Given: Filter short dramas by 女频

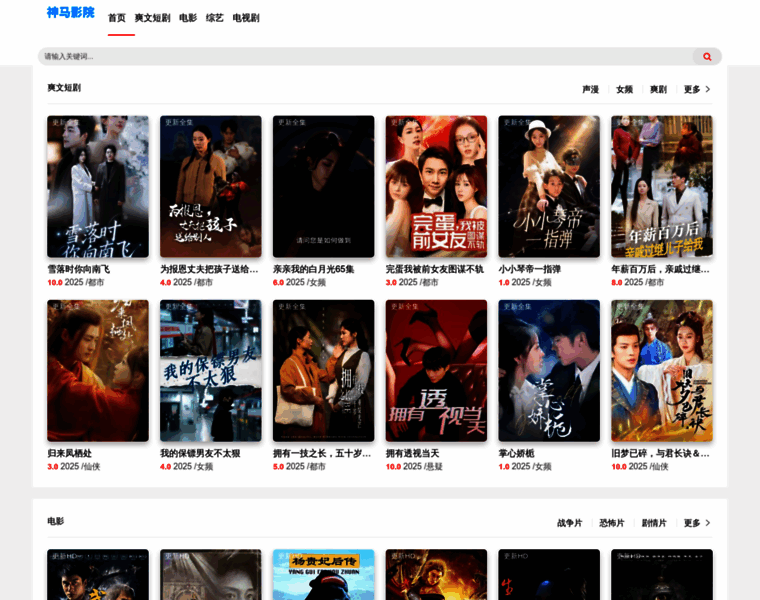Looking at the screenshot, I should coord(625,90).
